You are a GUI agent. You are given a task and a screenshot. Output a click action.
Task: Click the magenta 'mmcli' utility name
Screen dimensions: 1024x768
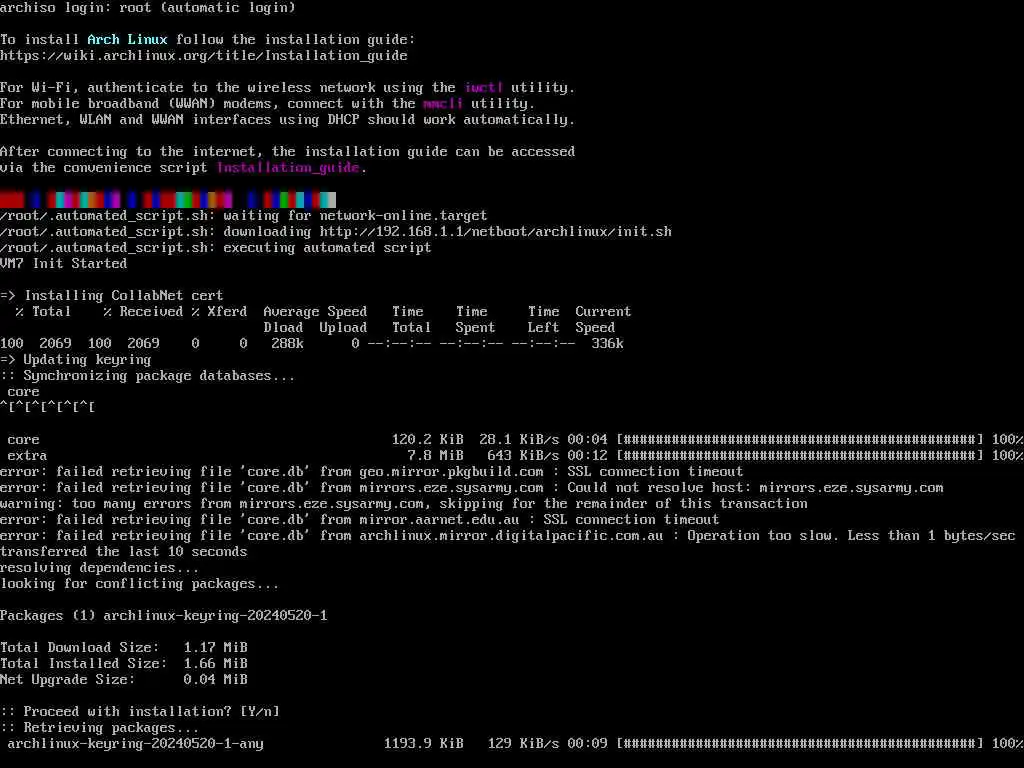pyautogui.click(x=443, y=103)
